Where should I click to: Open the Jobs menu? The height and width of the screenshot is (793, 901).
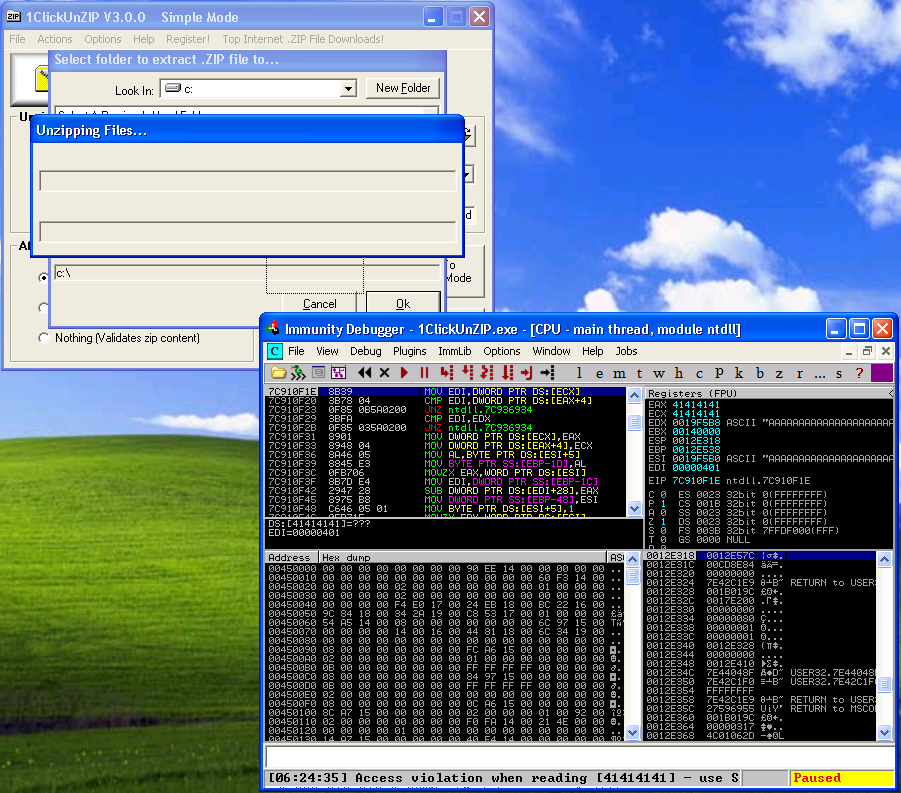pos(626,351)
